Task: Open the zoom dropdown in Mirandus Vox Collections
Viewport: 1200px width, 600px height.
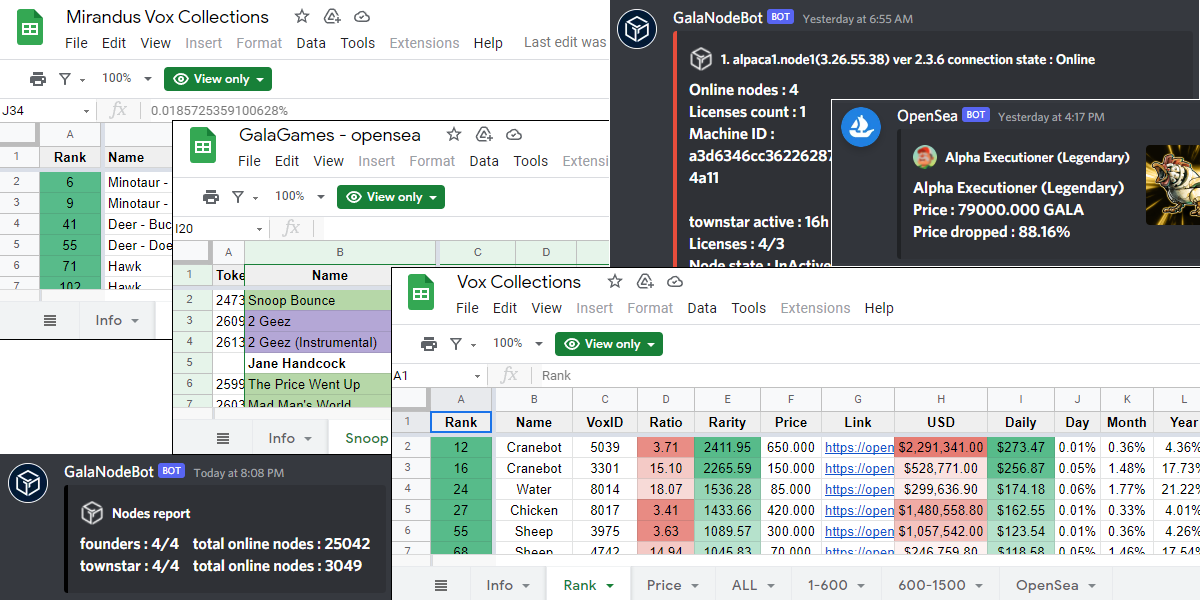Action: [x=126, y=78]
